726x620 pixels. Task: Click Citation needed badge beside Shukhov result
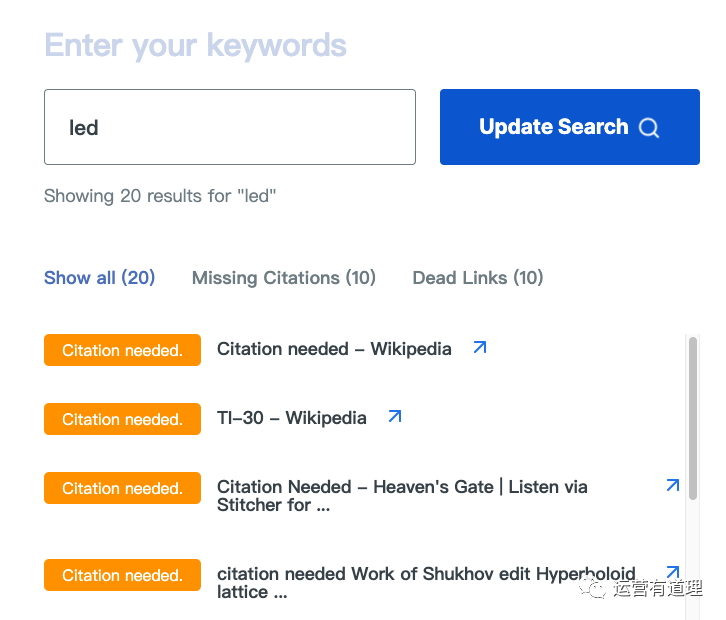click(123, 575)
